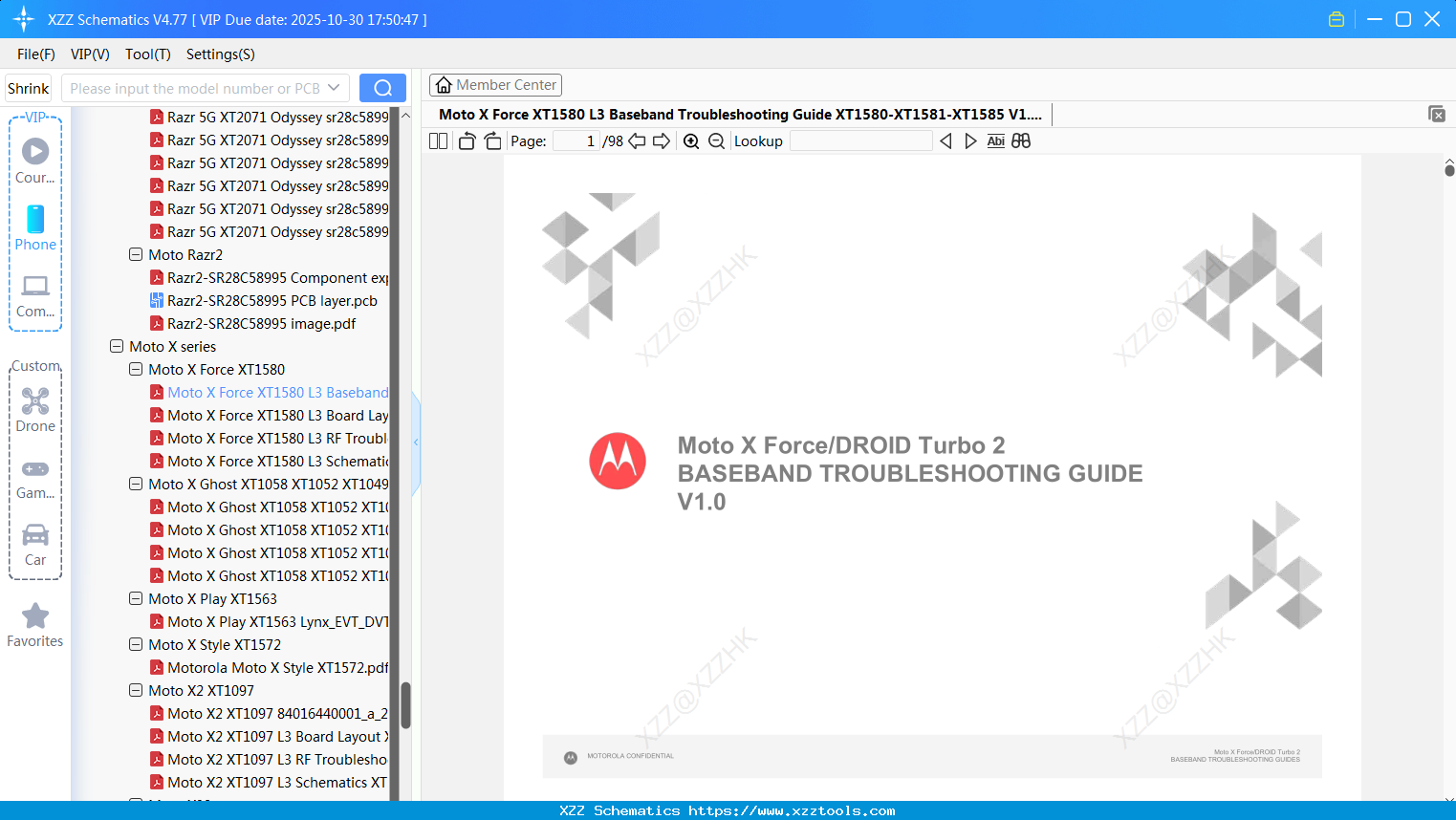This screenshot has width=1456, height=820.
Task: Open the Phone section in VIP sidebar
Action: [x=35, y=229]
